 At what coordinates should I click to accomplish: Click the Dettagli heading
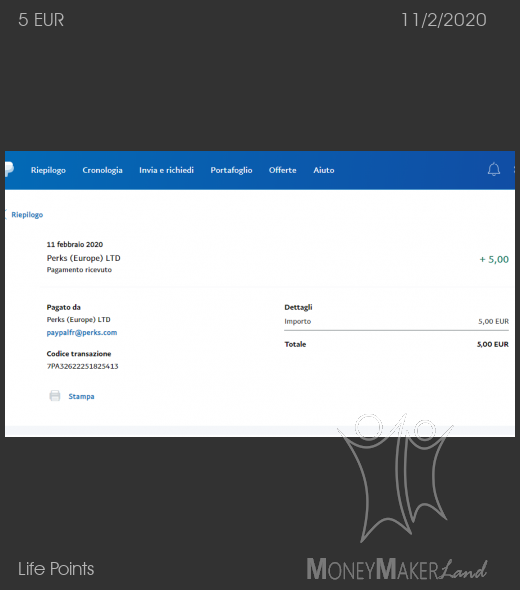click(x=298, y=307)
